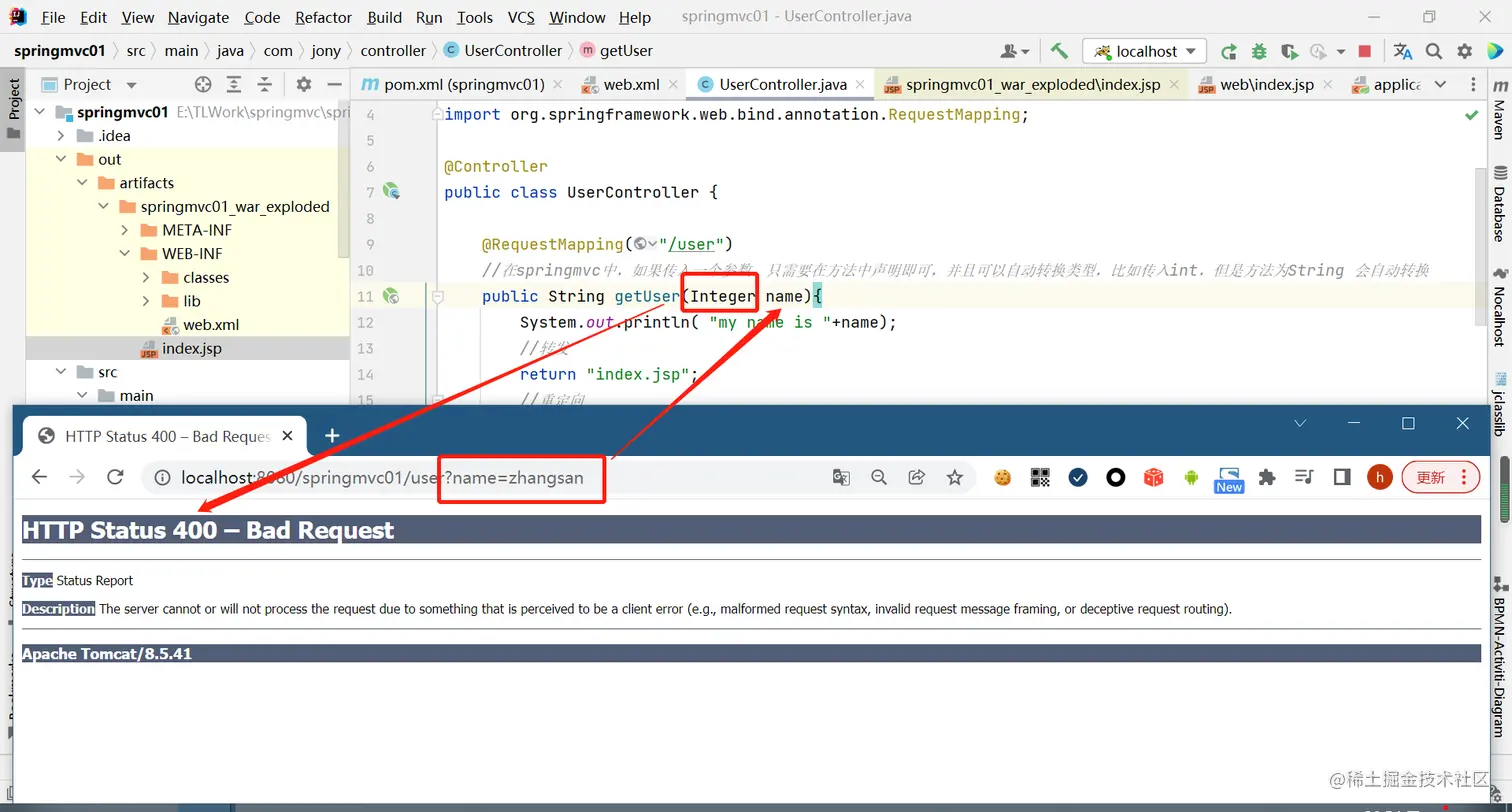Click gutter icon on line 7
Screen dimensions: 1512x812
(391, 191)
